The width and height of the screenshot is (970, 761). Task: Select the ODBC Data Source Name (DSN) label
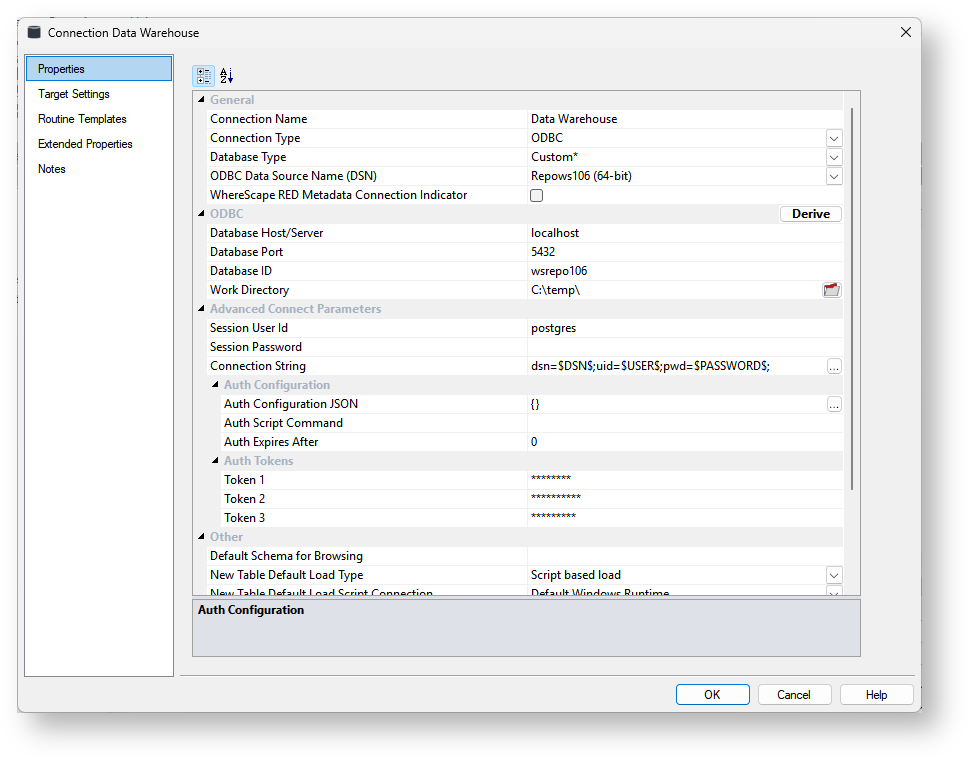[293, 176]
